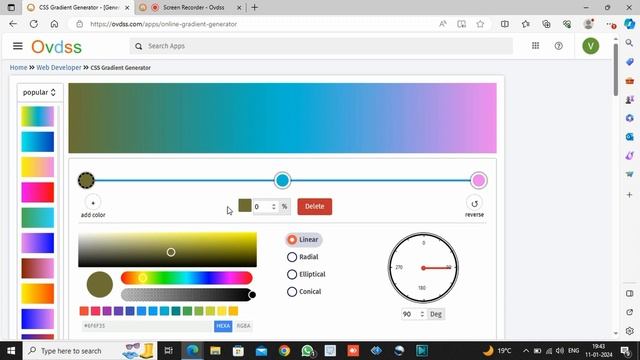640x360 pixels.
Task: Pick the pink palette swatch
Action: click(x=96, y=311)
